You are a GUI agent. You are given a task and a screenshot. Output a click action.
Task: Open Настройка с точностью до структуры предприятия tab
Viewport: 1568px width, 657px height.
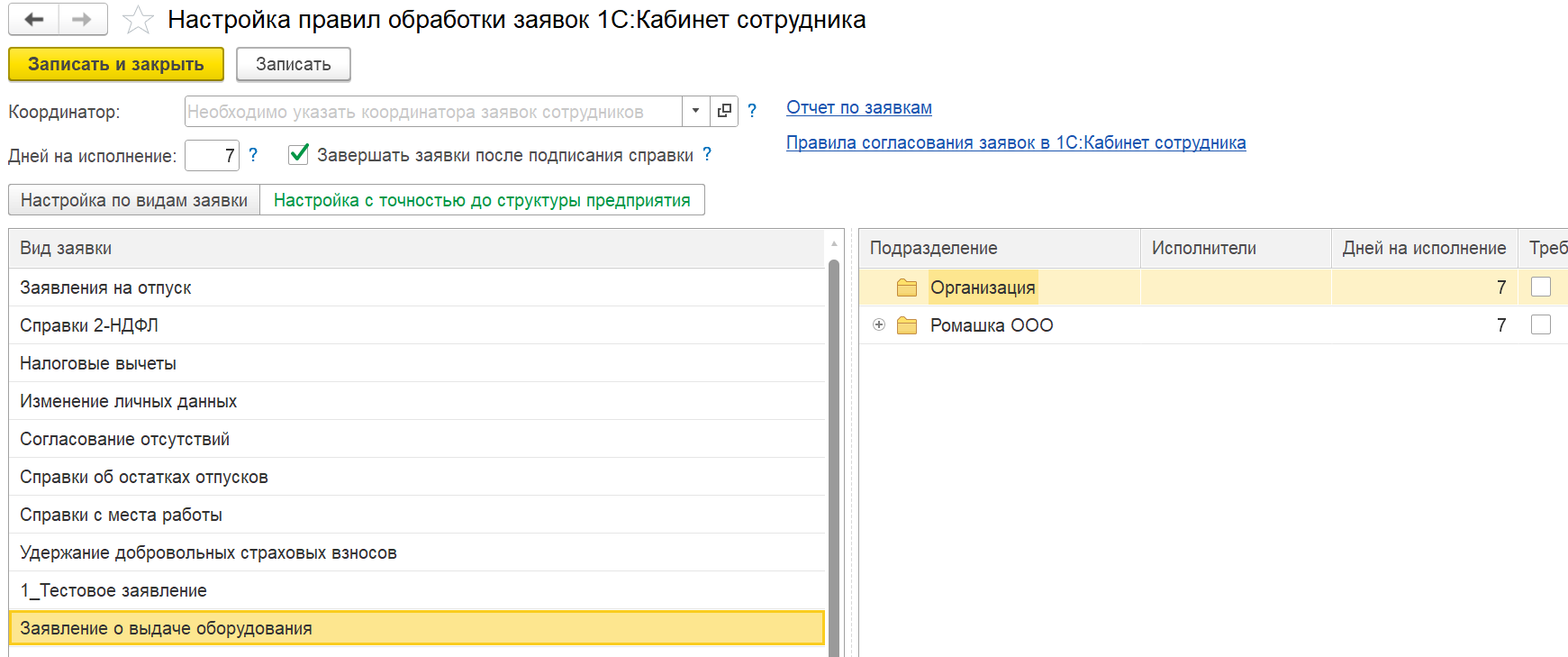[482, 200]
